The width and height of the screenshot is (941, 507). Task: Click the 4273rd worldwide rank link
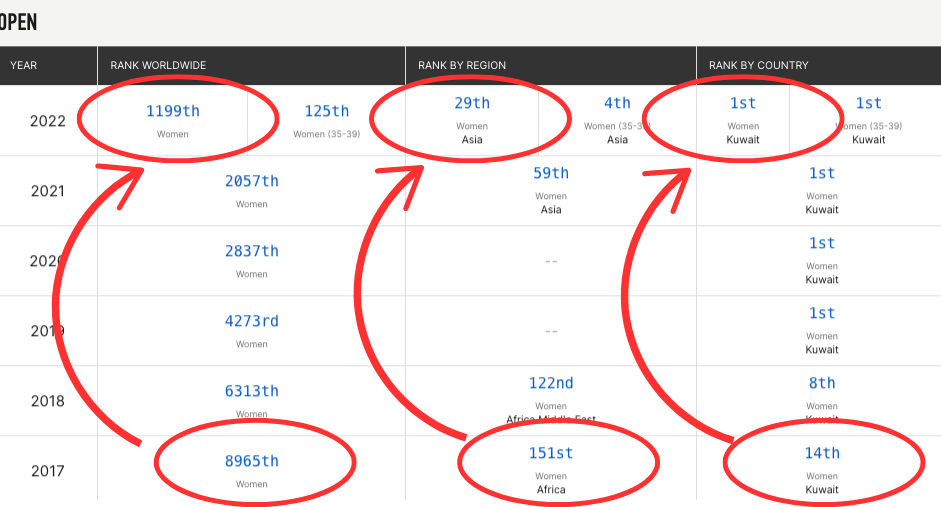251,321
